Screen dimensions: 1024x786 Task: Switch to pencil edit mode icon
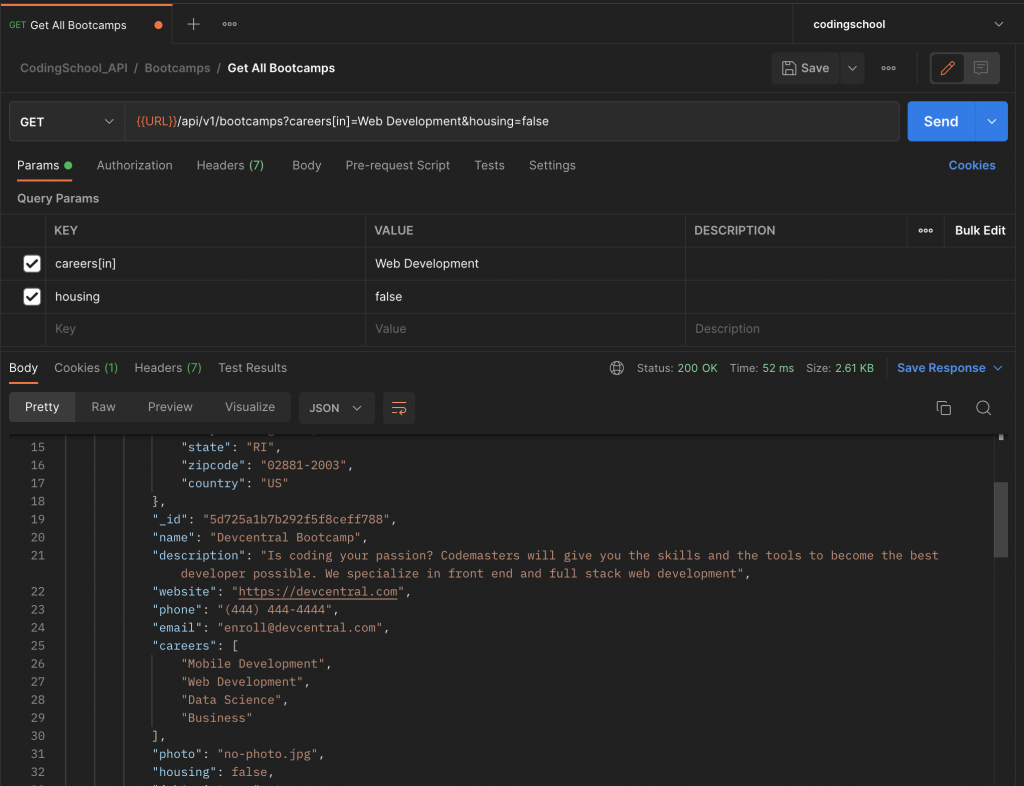point(948,68)
